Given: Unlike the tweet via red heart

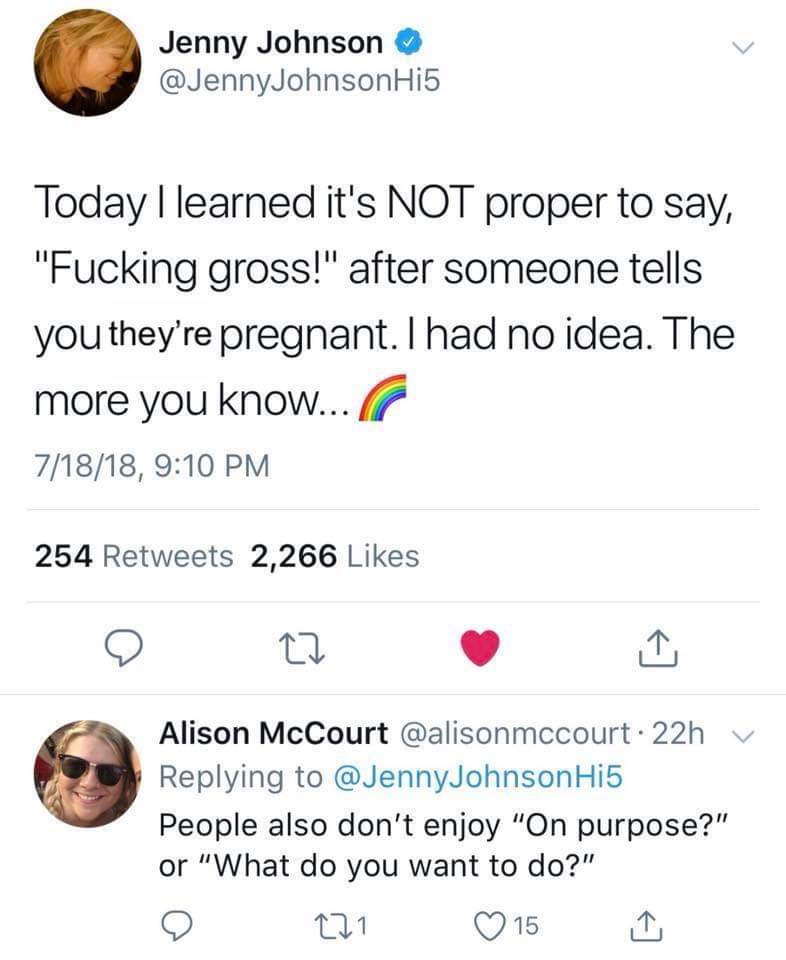Looking at the screenshot, I should (x=480, y=648).
